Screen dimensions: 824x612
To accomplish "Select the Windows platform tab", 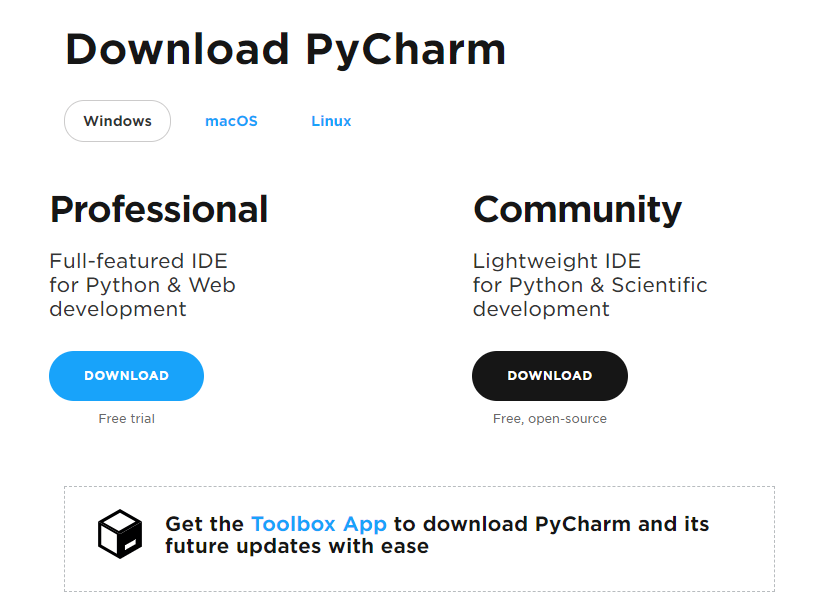I will [117, 121].
